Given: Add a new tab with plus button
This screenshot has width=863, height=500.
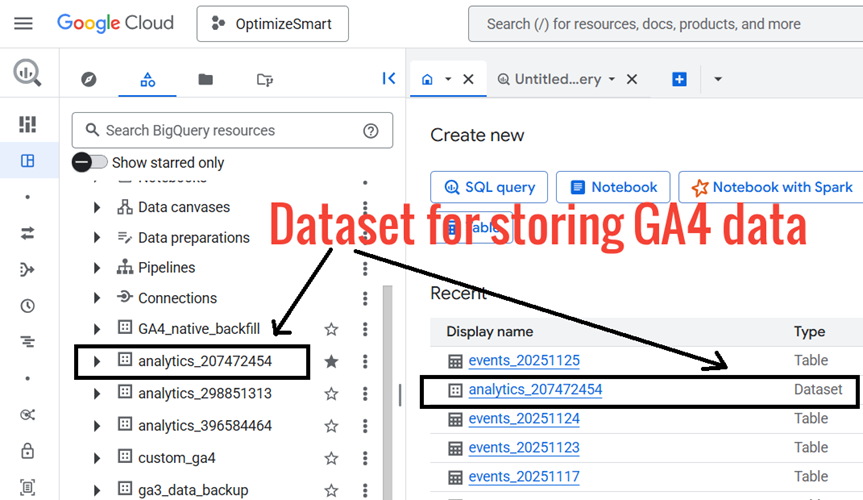Looking at the screenshot, I should click(x=679, y=79).
